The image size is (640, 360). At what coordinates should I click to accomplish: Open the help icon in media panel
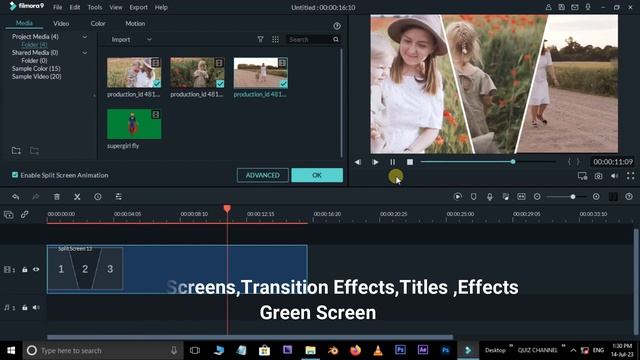coord(337,26)
